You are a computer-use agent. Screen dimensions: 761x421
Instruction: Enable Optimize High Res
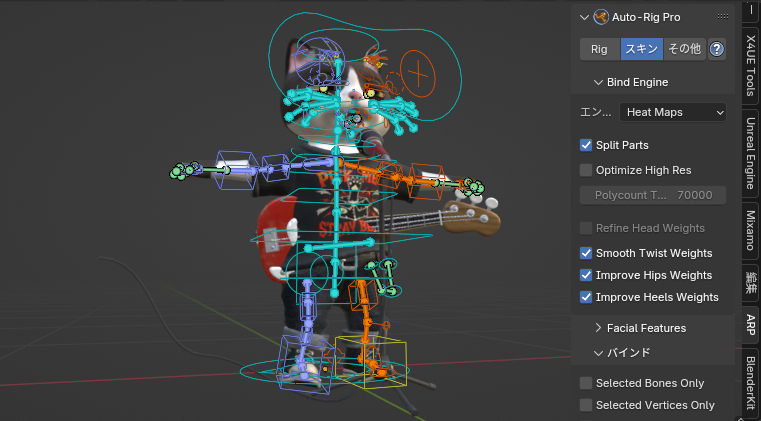pyautogui.click(x=586, y=170)
